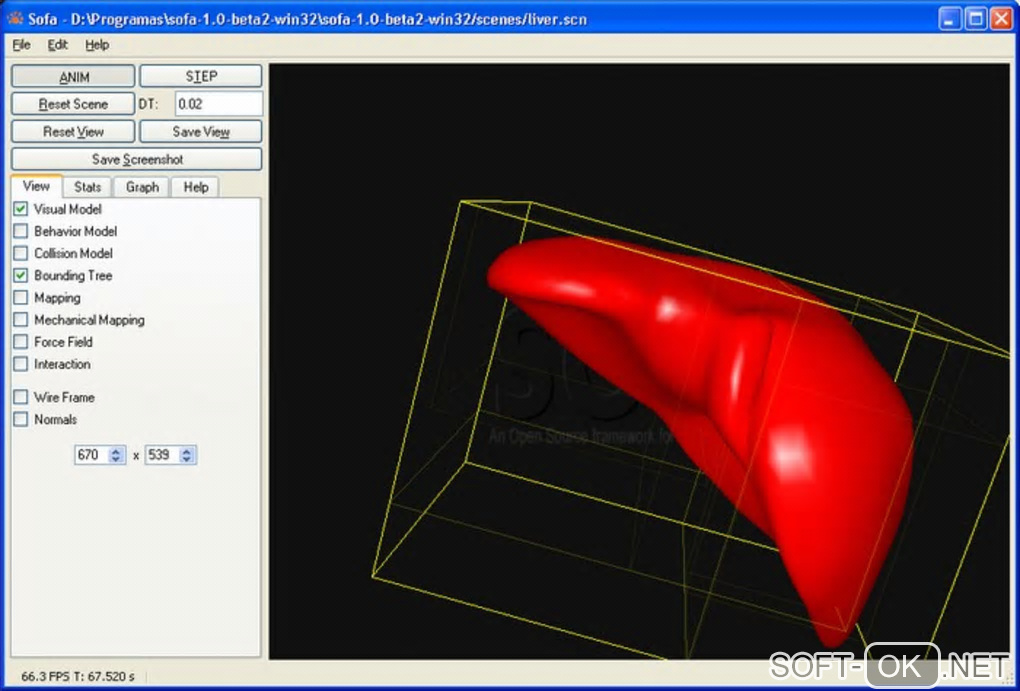1020x691 pixels.
Task: Open the Help menu in menu bar
Action: tap(97, 45)
